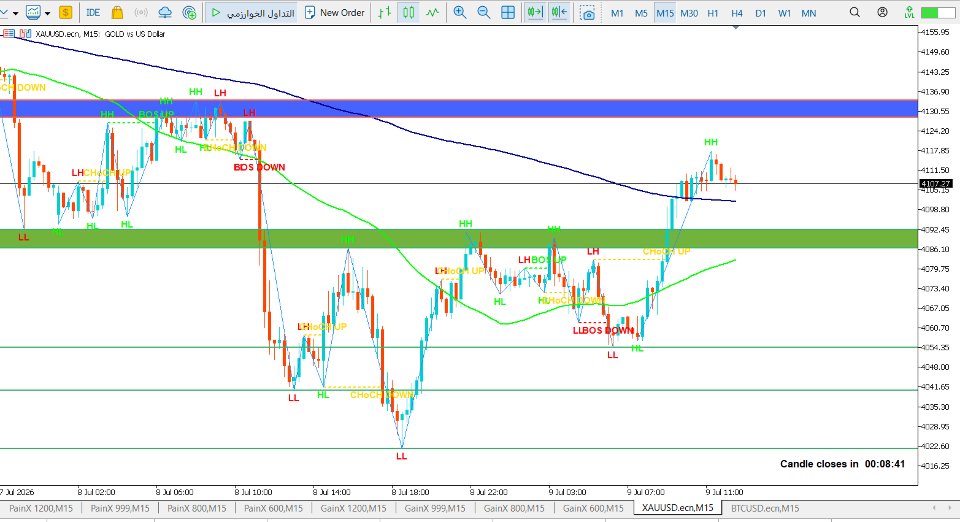Open the VPS cloud hosting icon
Viewport: 960px width, 522px height.
tap(165, 12)
